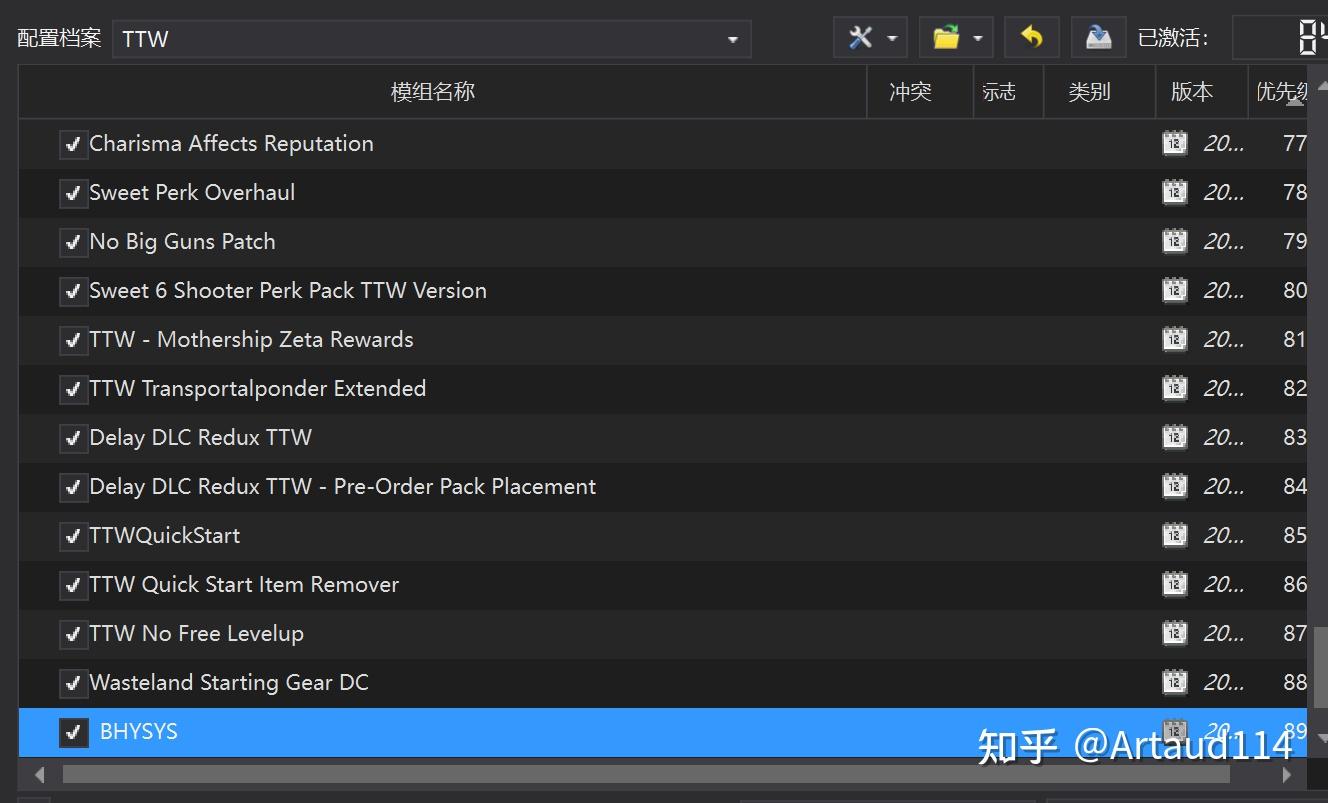Image resolution: width=1328 pixels, height=803 pixels.
Task: Toggle the TTW No Free Levelup checkbox
Action: 72,634
